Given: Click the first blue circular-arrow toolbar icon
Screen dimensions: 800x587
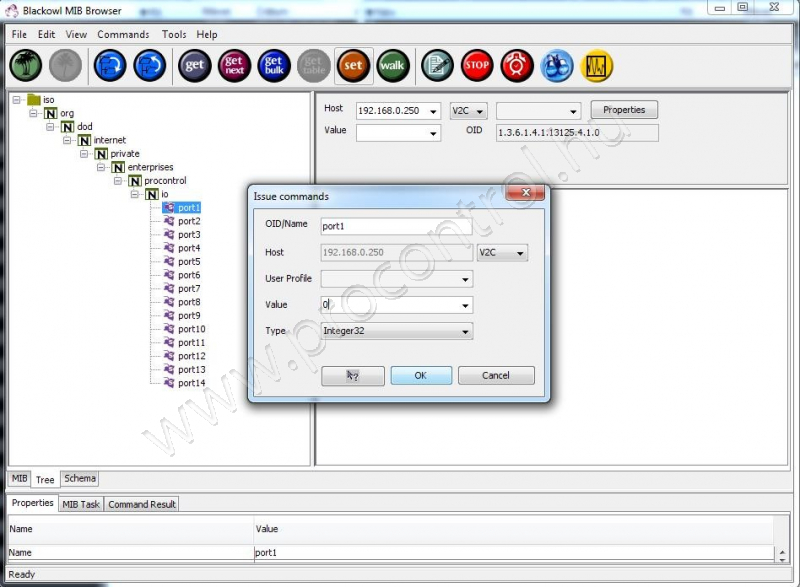Looking at the screenshot, I should pyautogui.click(x=110, y=65).
